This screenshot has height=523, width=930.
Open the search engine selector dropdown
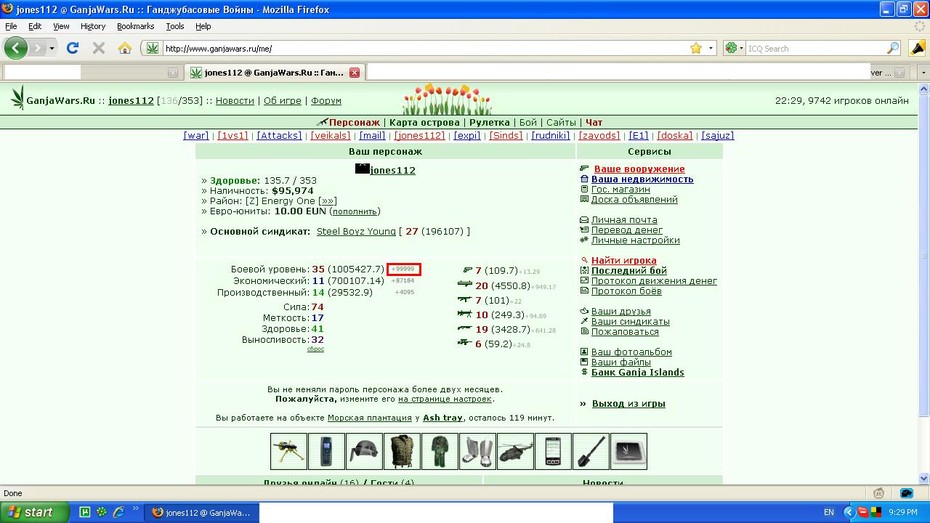click(734, 48)
